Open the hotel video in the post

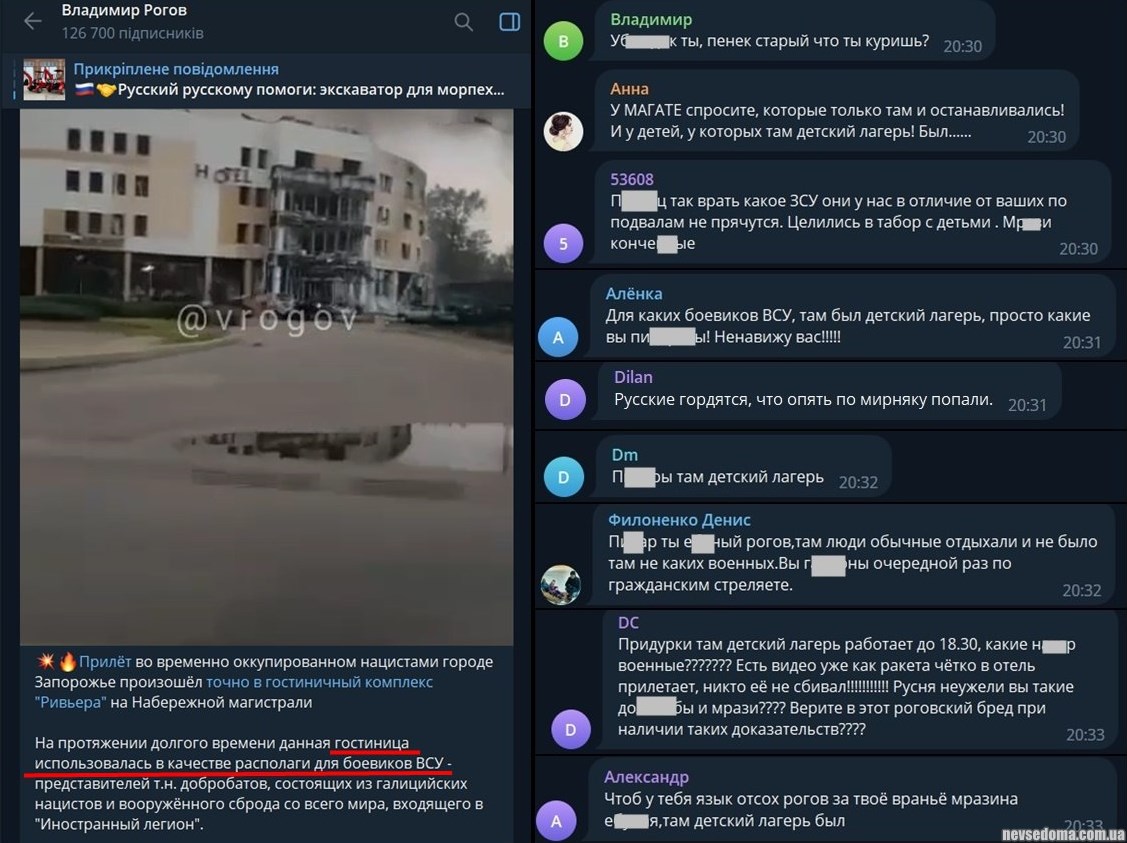coord(267,377)
